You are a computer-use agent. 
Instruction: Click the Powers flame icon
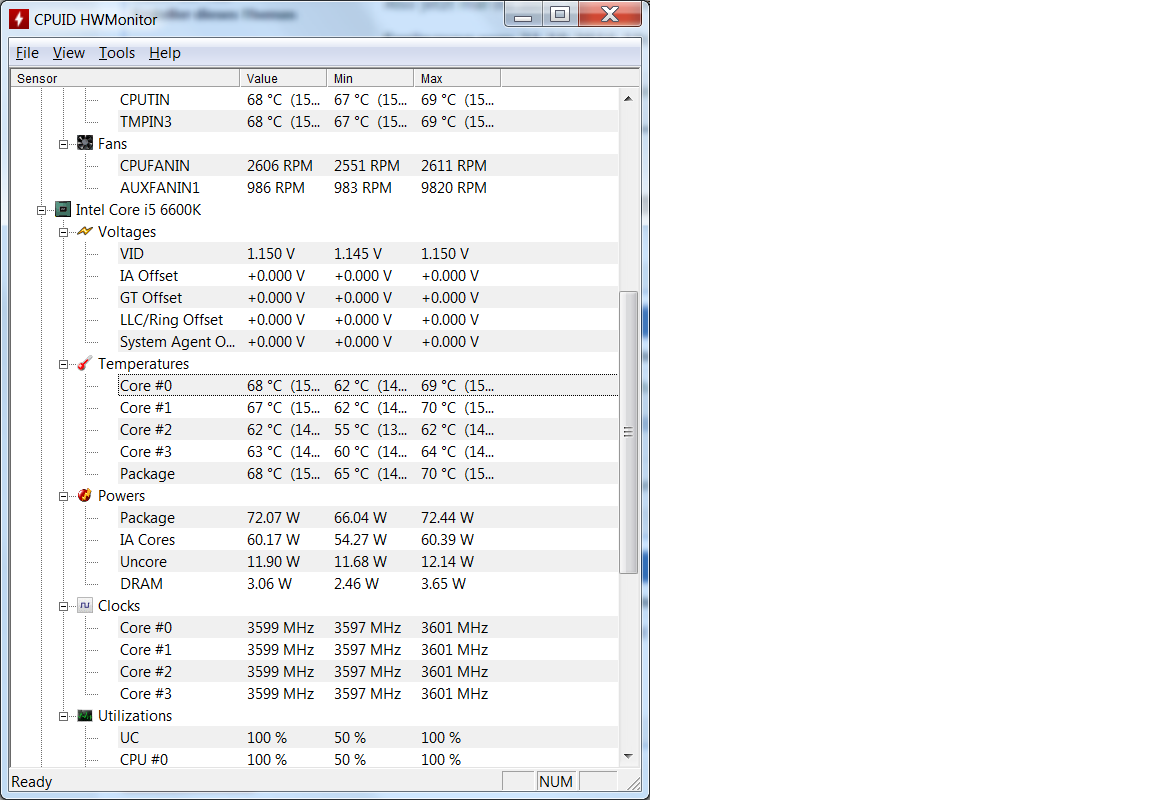coord(85,496)
